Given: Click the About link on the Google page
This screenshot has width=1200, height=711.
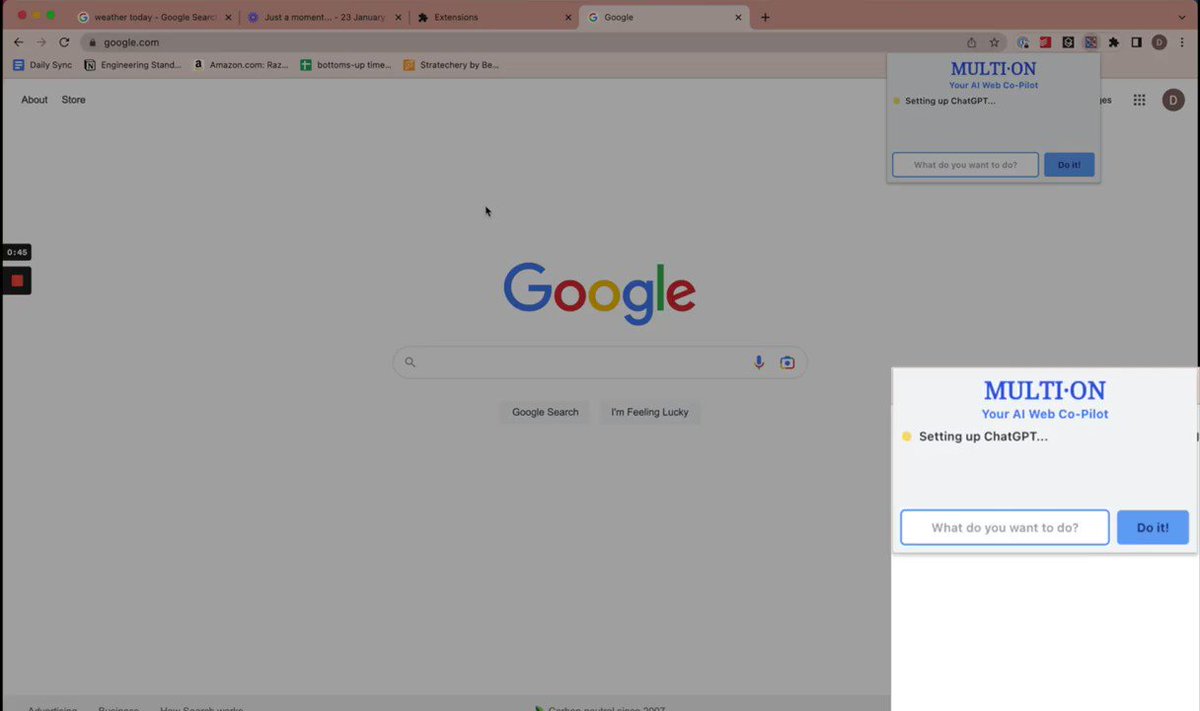Looking at the screenshot, I should click(x=35, y=100).
